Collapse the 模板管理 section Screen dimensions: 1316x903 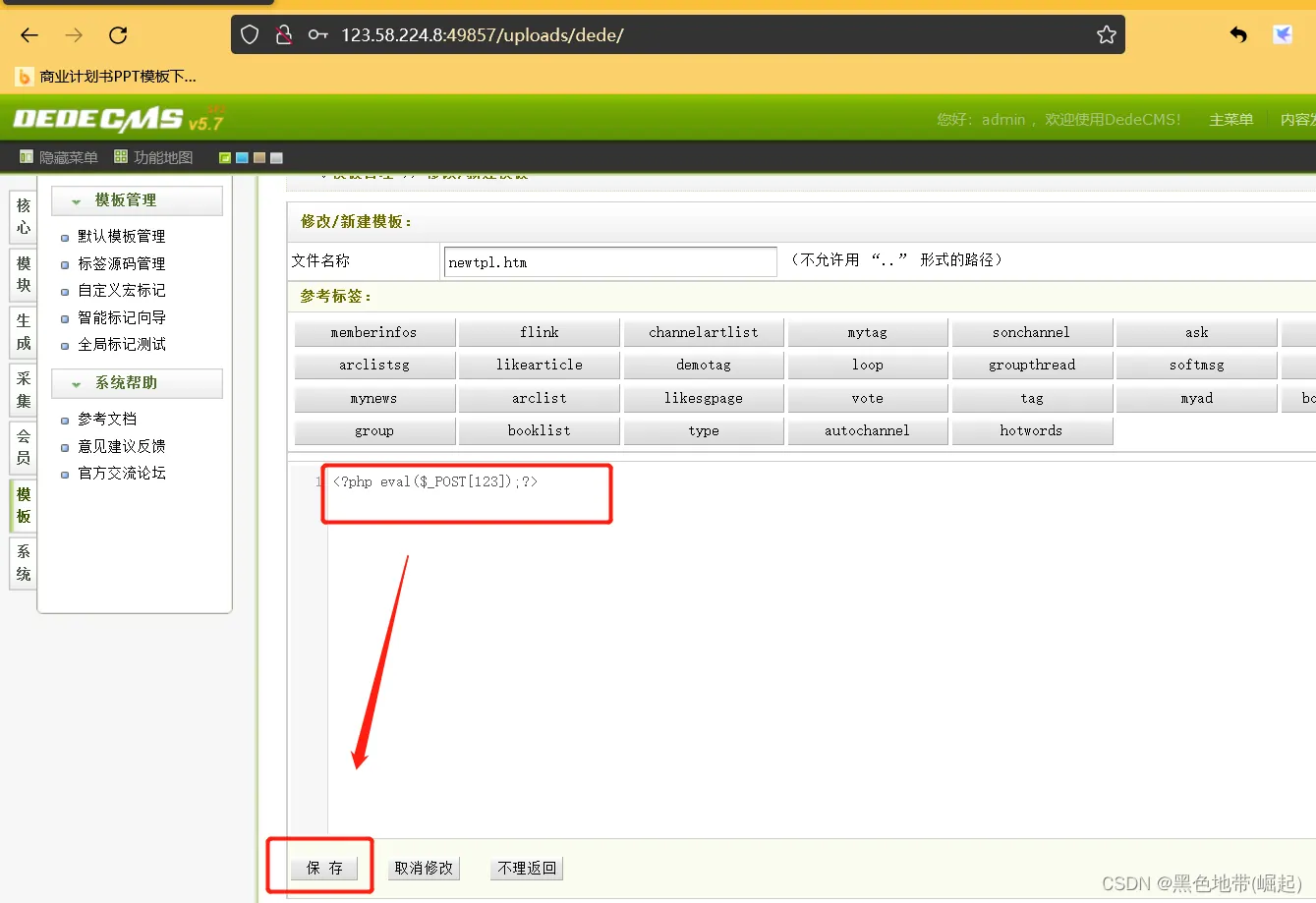point(137,200)
